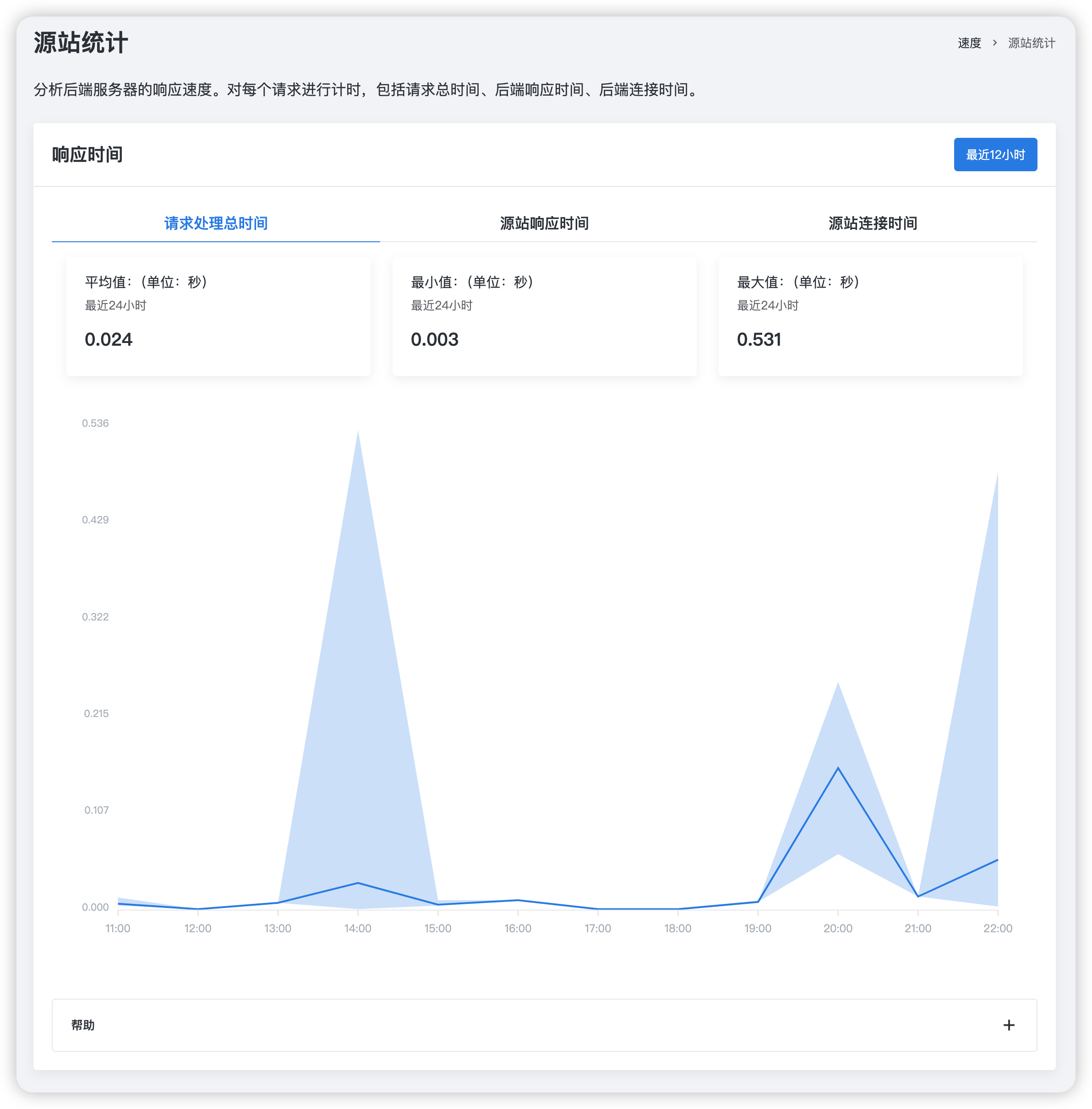The width and height of the screenshot is (1092, 1109).
Task: Select the maximum value 0.531
Action: point(759,339)
